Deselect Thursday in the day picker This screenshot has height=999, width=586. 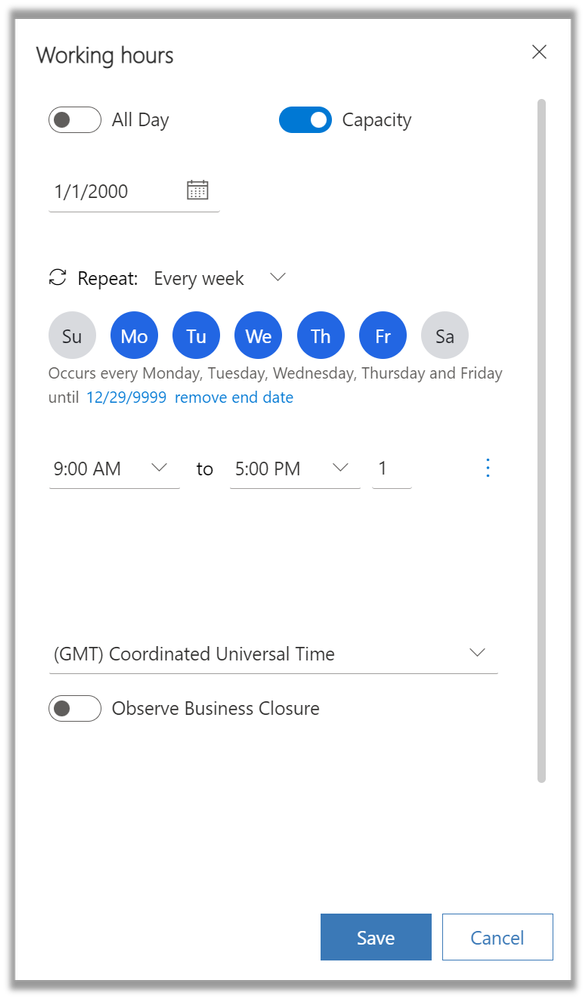click(x=321, y=336)
